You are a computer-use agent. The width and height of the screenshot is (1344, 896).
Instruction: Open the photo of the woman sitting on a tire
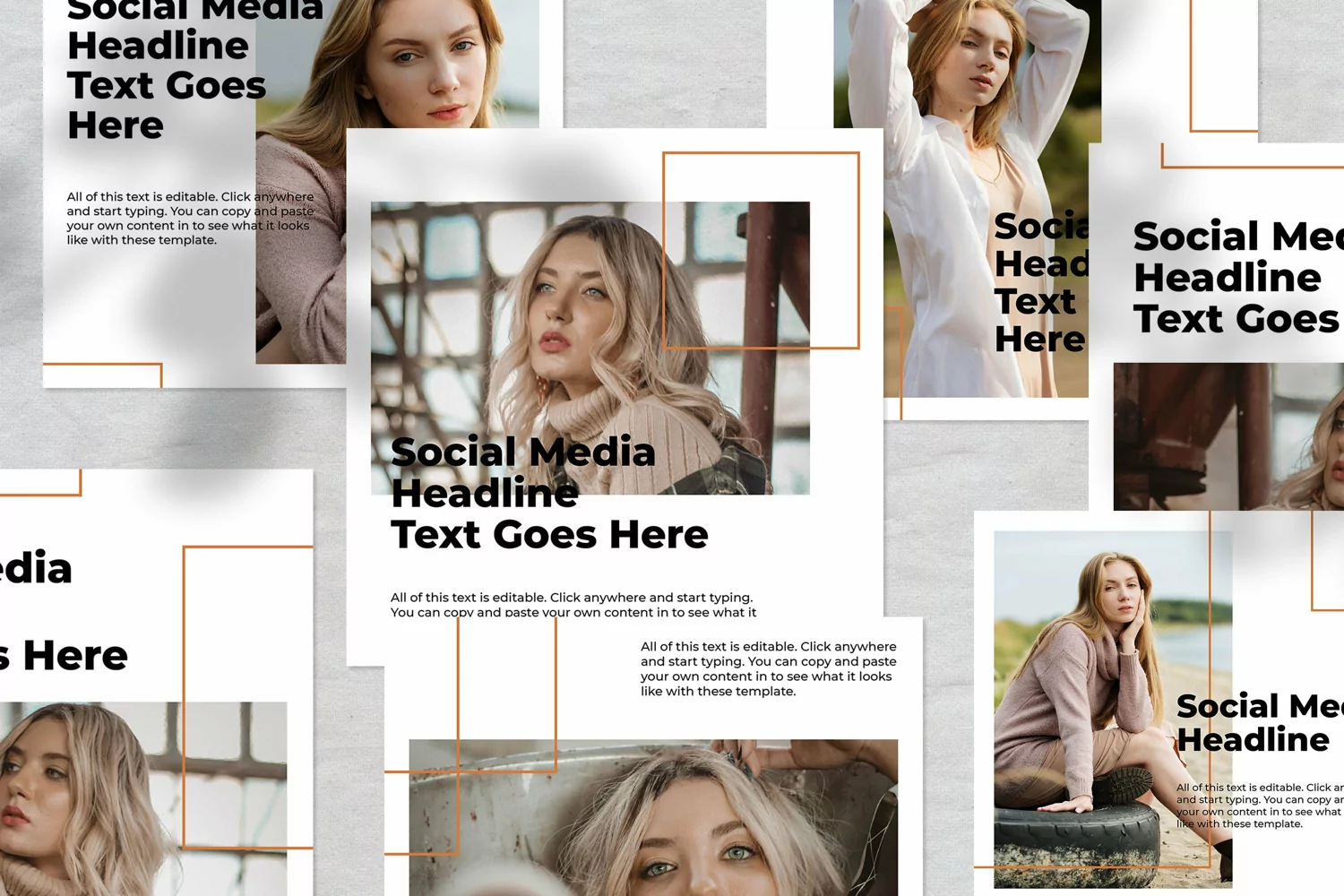[1113, 709]
